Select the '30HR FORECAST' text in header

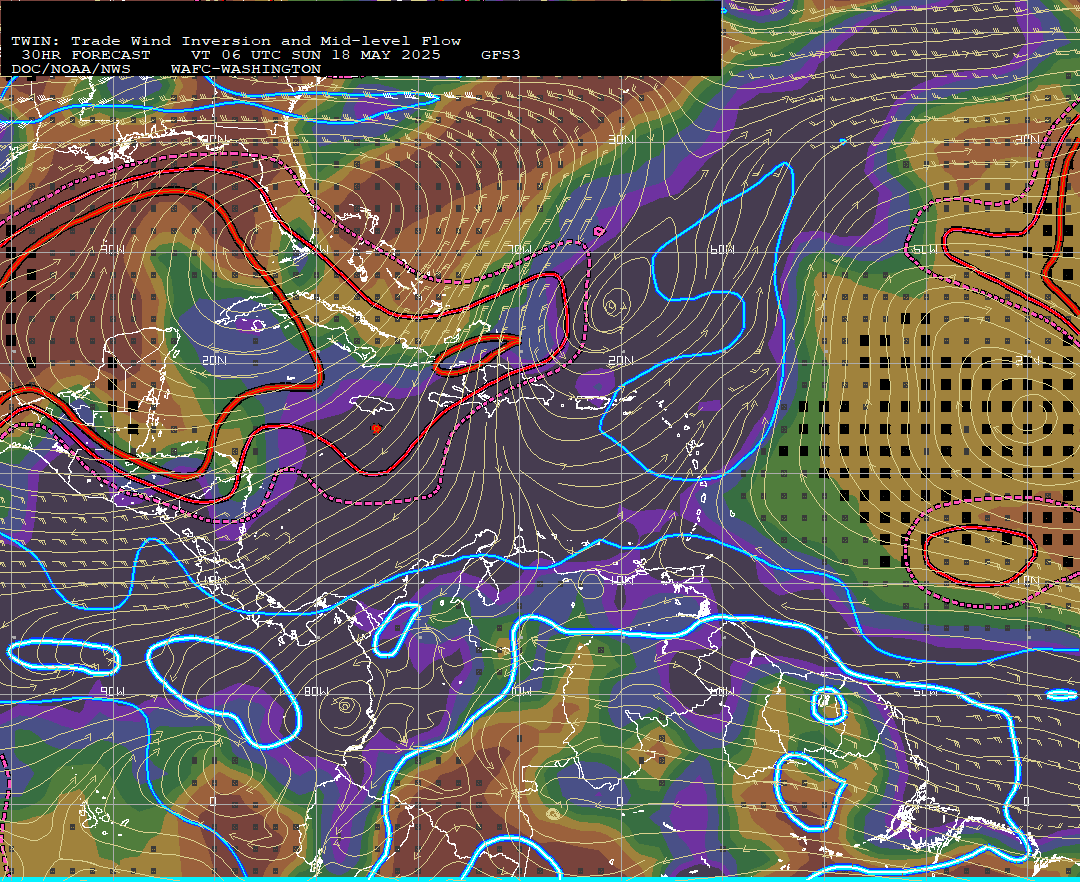pyautogui.click(x=86, y=55)
